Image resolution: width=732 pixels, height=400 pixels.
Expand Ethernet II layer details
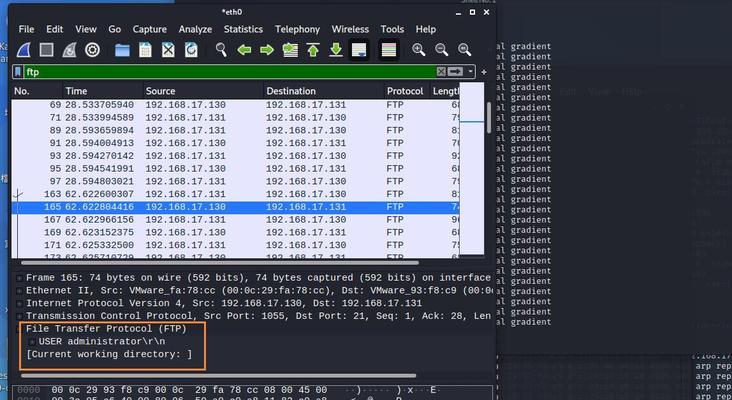(20, 291)
